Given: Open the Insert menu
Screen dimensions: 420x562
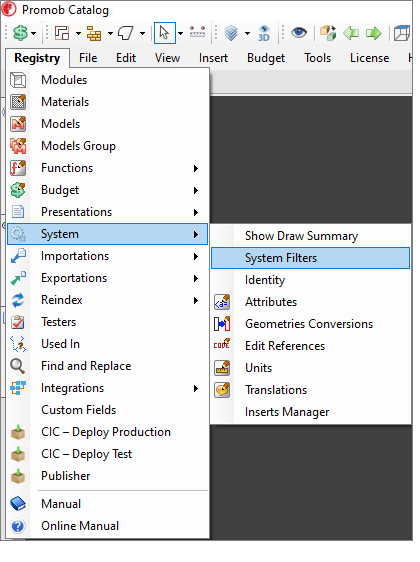Looking at the screenshot, I should point(213,58).
